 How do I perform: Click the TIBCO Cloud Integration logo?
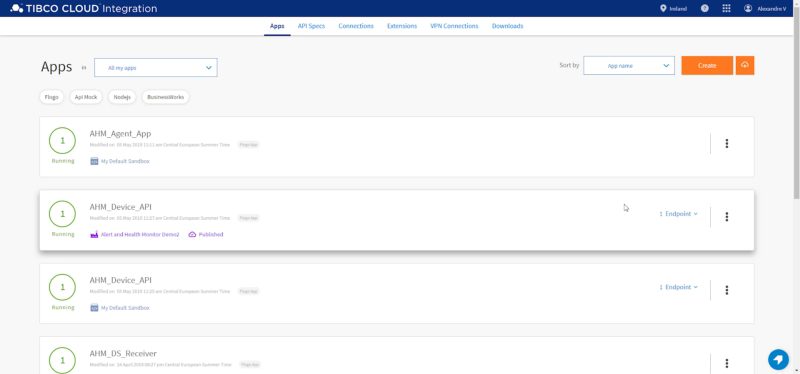(84, 8)
